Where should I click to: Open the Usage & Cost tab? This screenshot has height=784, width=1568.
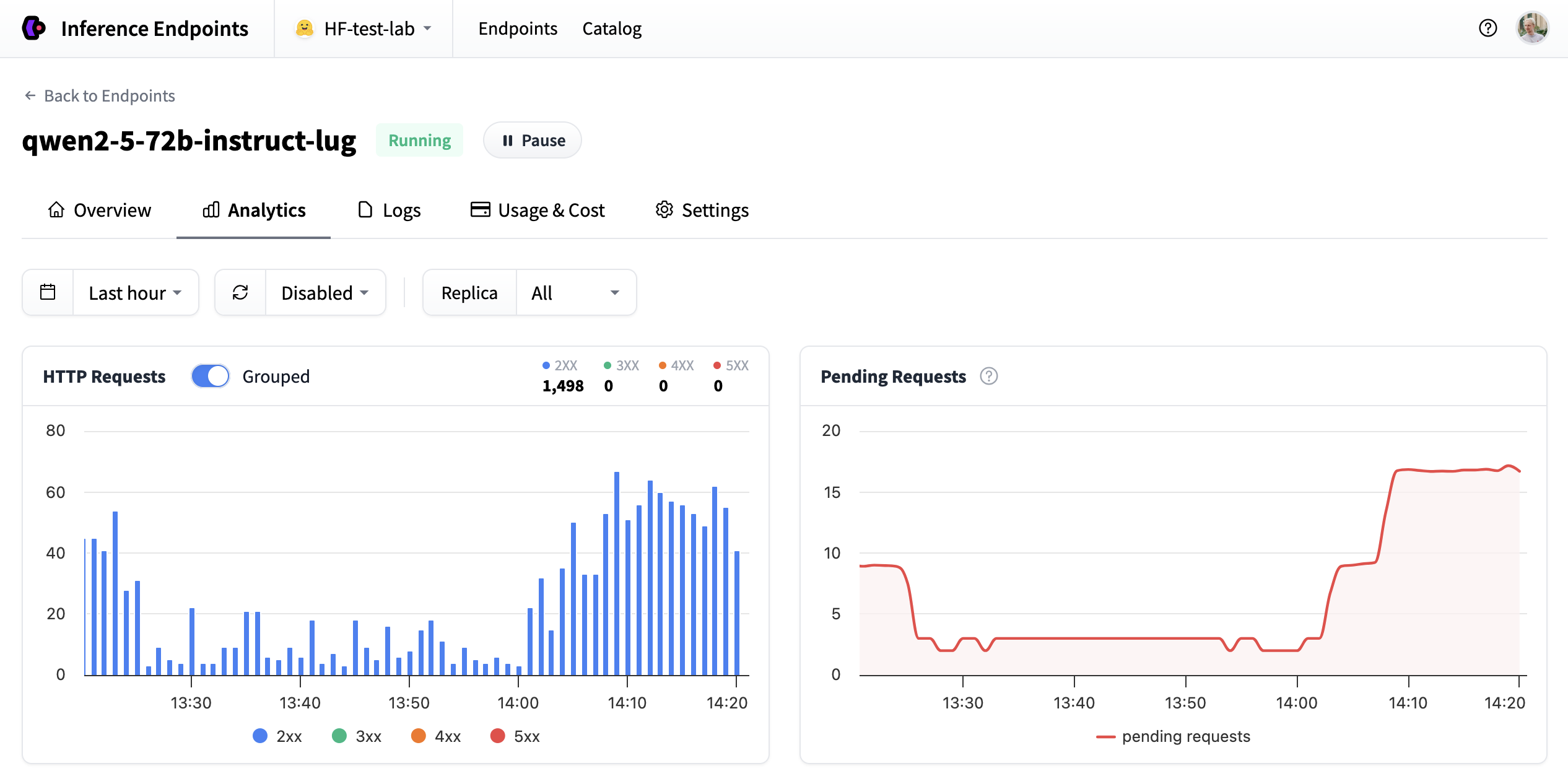click(x=538, y=210)
